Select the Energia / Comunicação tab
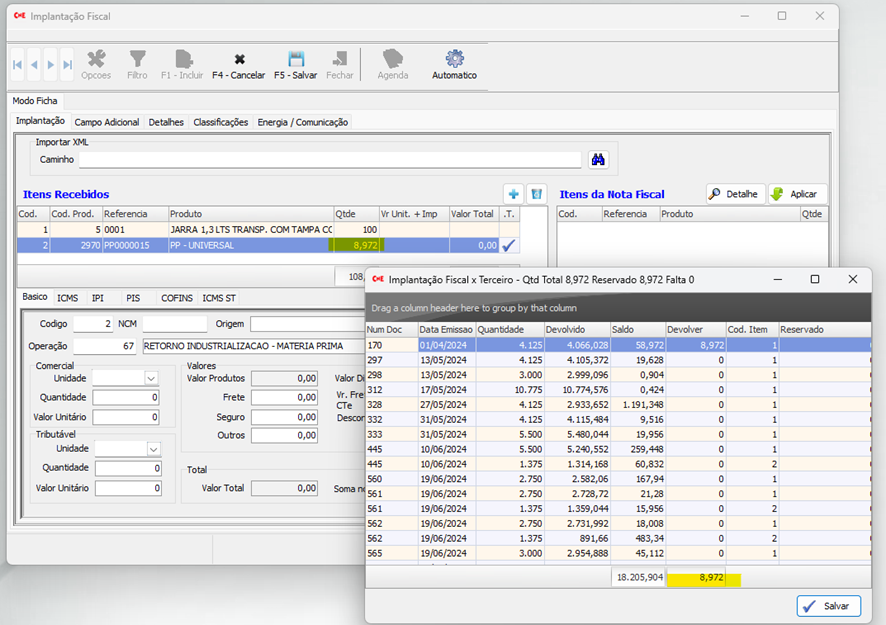 point(302,122)
